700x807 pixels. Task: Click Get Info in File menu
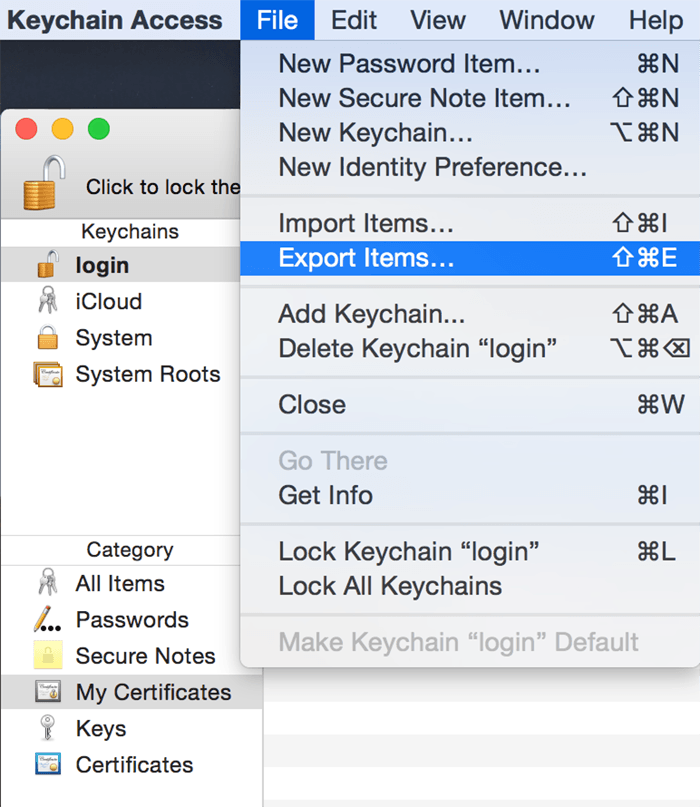(325, 495)
